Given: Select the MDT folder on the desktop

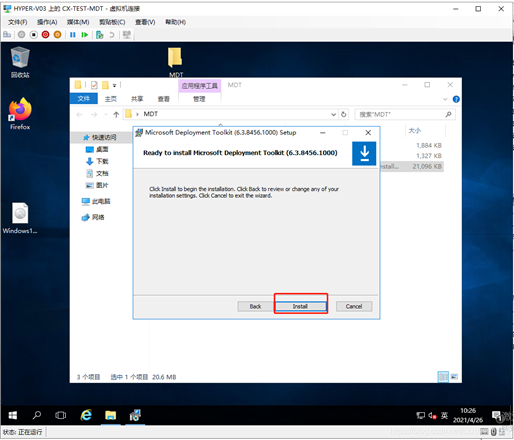Looking at the screenshot, I should coord(175,62).
